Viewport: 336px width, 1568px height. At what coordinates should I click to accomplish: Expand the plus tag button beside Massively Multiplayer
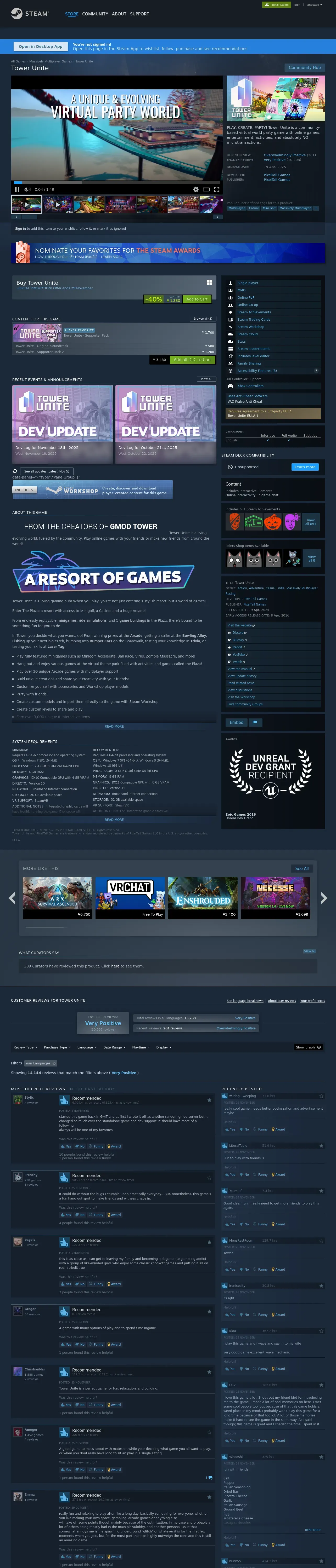click(x=316, y=208)
